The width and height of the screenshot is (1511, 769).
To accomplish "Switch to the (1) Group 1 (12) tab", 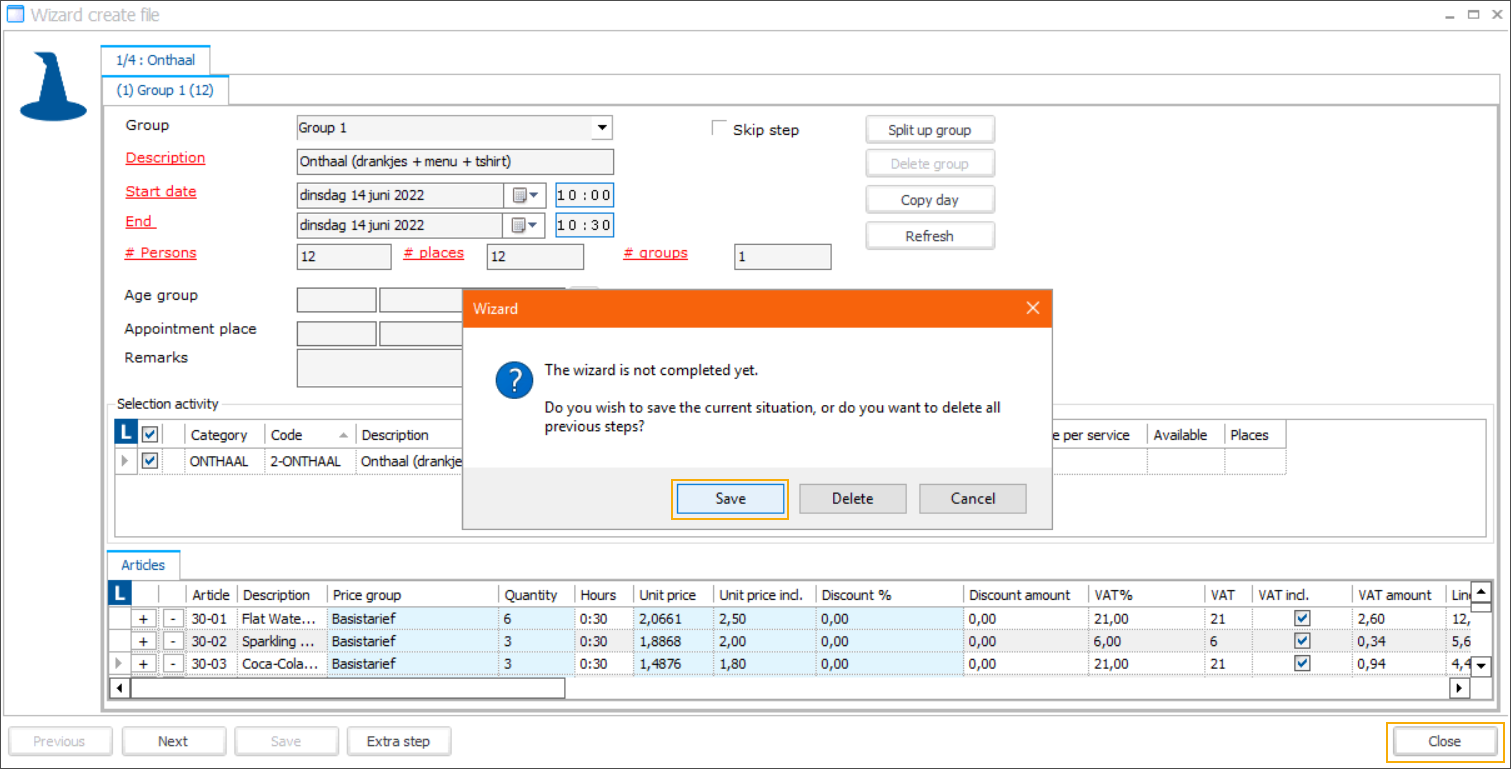I will coord(165,90).
